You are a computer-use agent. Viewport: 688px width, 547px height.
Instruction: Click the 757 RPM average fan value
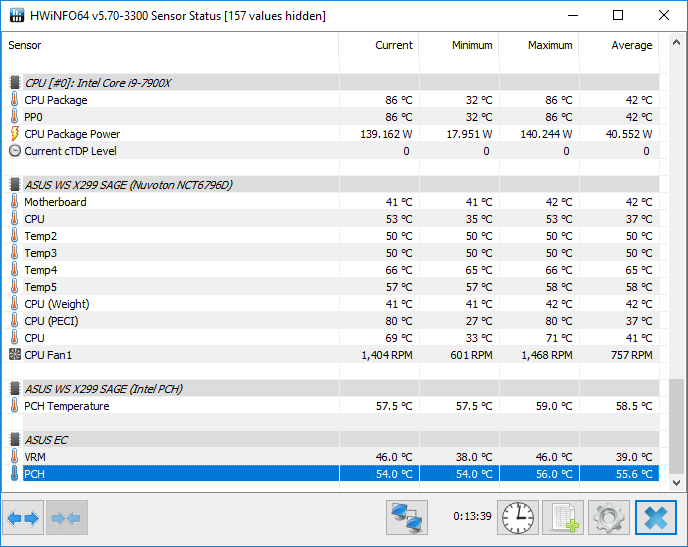coord(631,355)
